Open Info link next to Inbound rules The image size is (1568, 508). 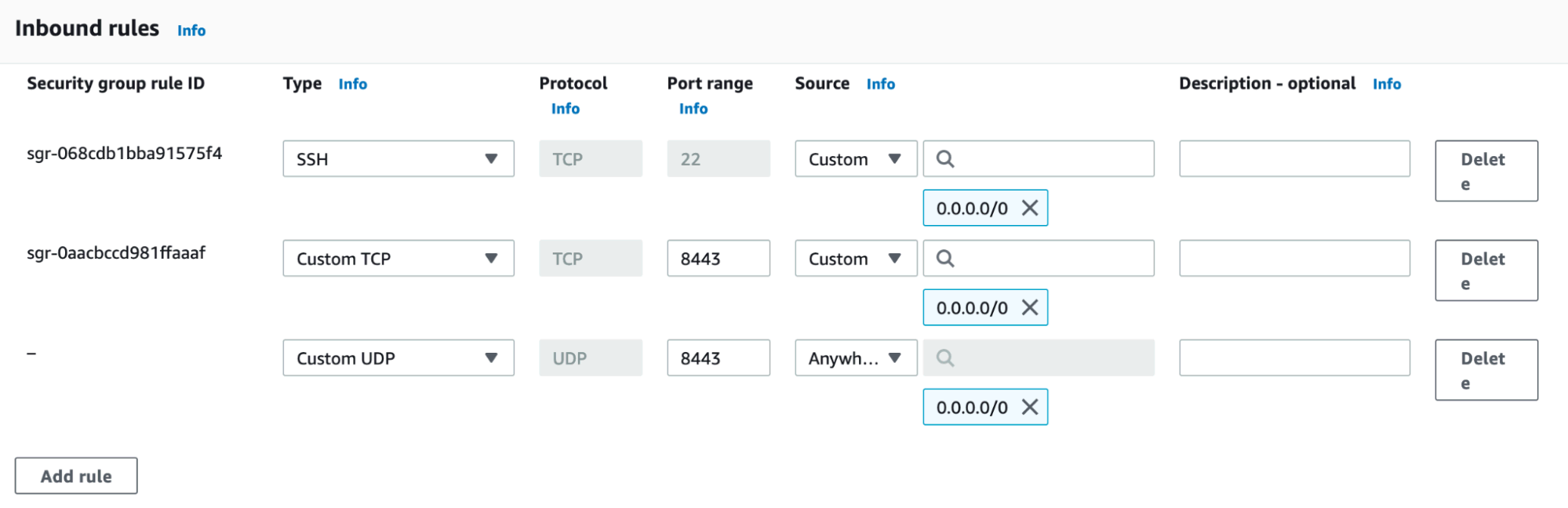click(191, 31)
